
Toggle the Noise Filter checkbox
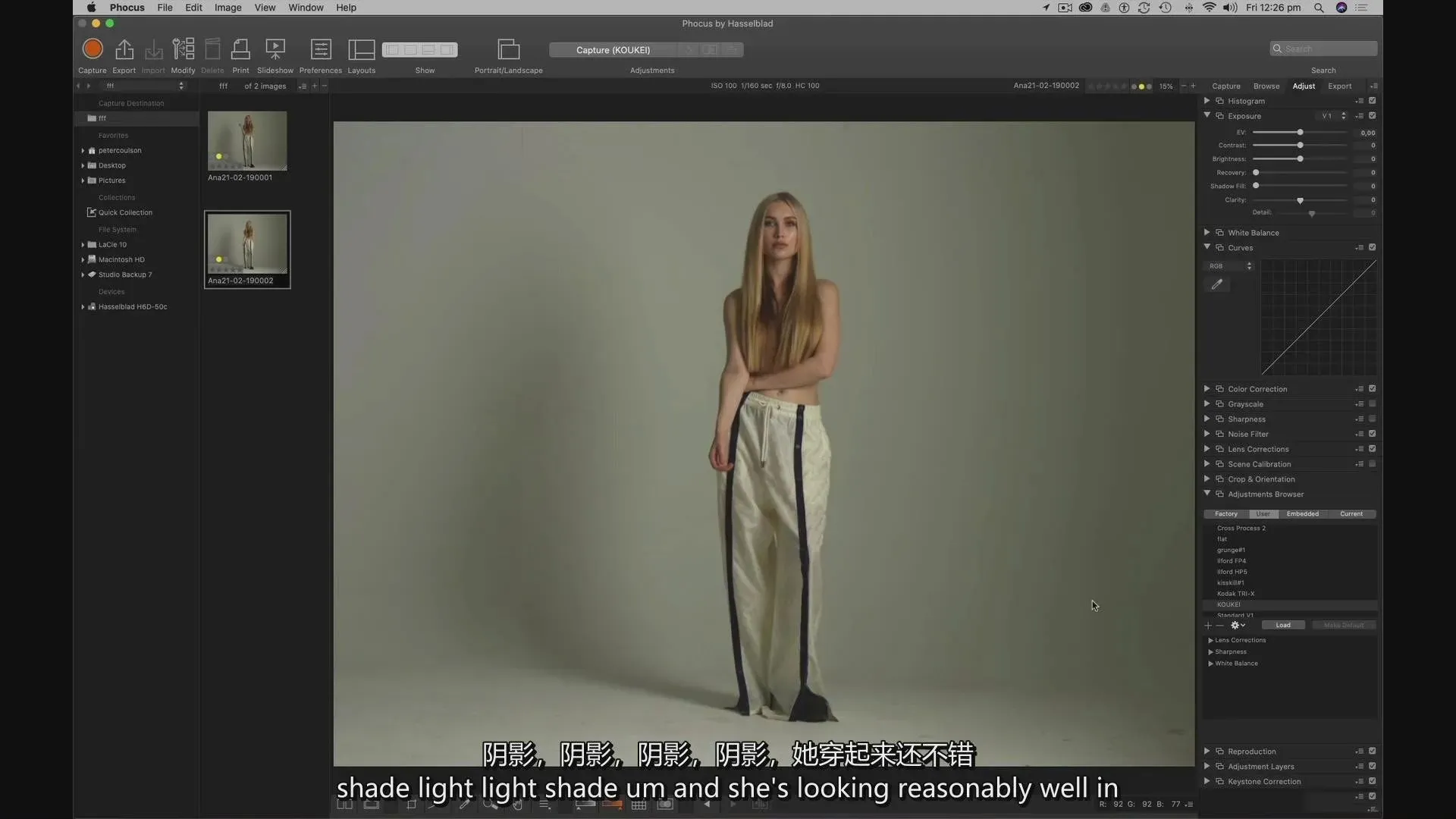coord(1372,434)
